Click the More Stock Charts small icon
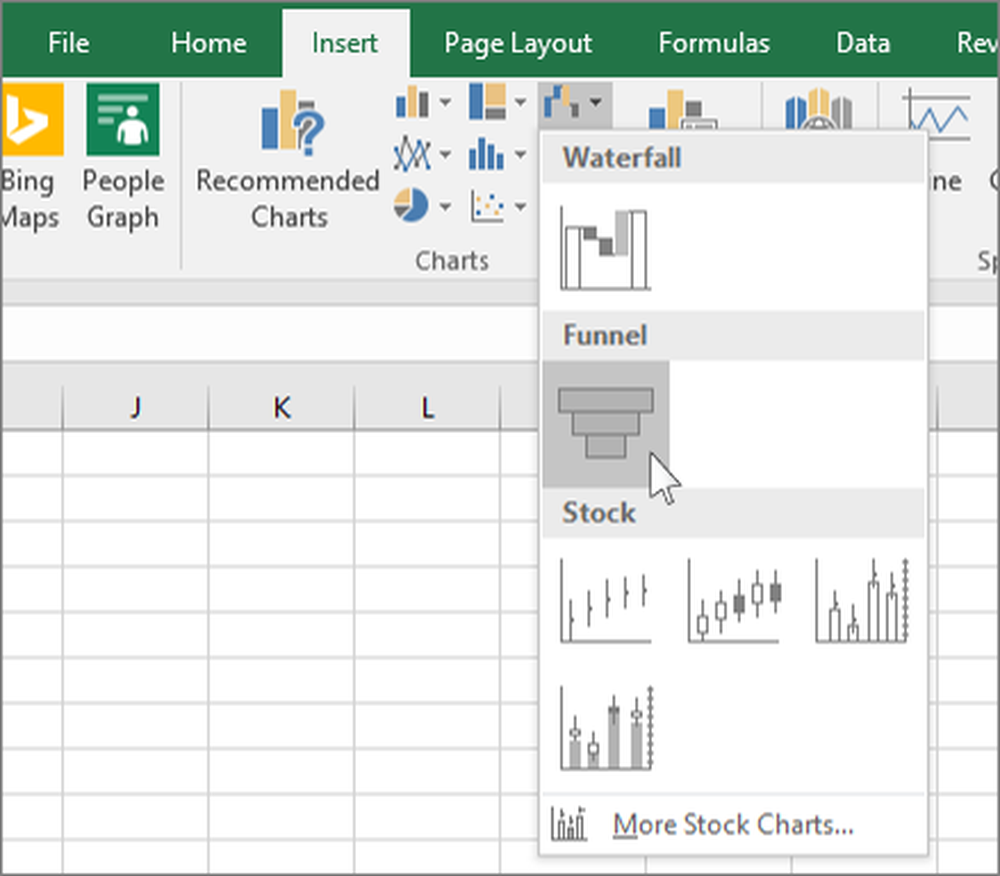The height and width of the screenshot is (876, 1000). tap(569, 824)
